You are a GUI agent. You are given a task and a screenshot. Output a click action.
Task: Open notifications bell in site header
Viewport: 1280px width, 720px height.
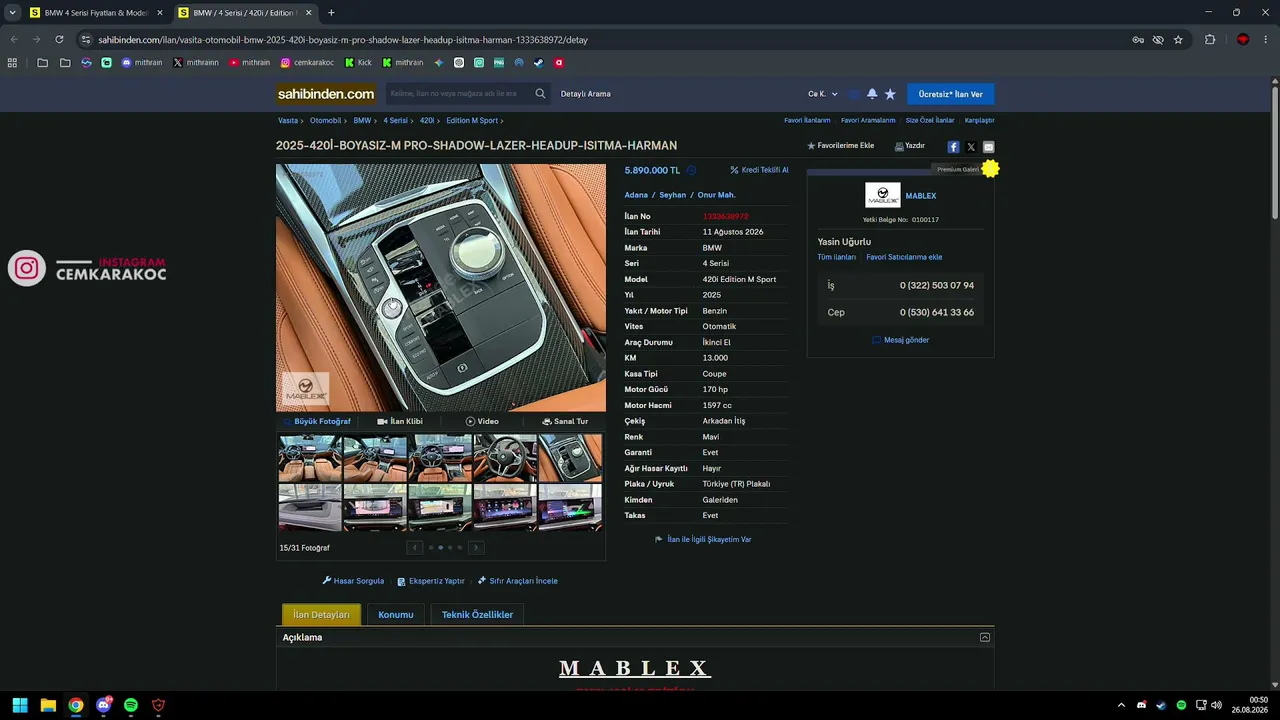pos(872,94)
